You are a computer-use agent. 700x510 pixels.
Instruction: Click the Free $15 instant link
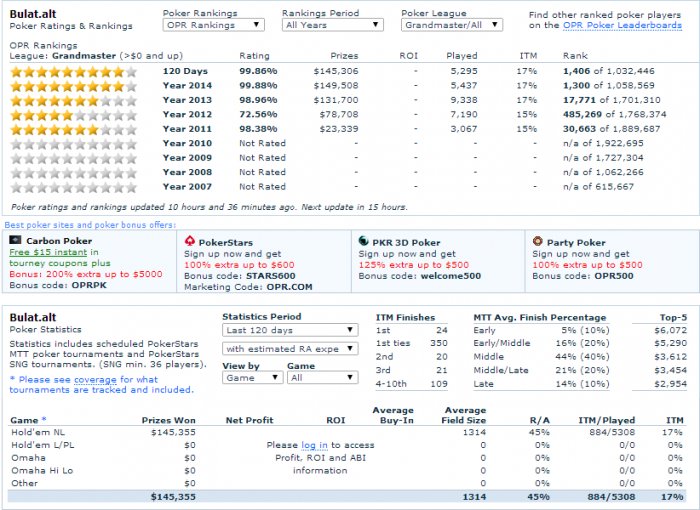(48, 252)
